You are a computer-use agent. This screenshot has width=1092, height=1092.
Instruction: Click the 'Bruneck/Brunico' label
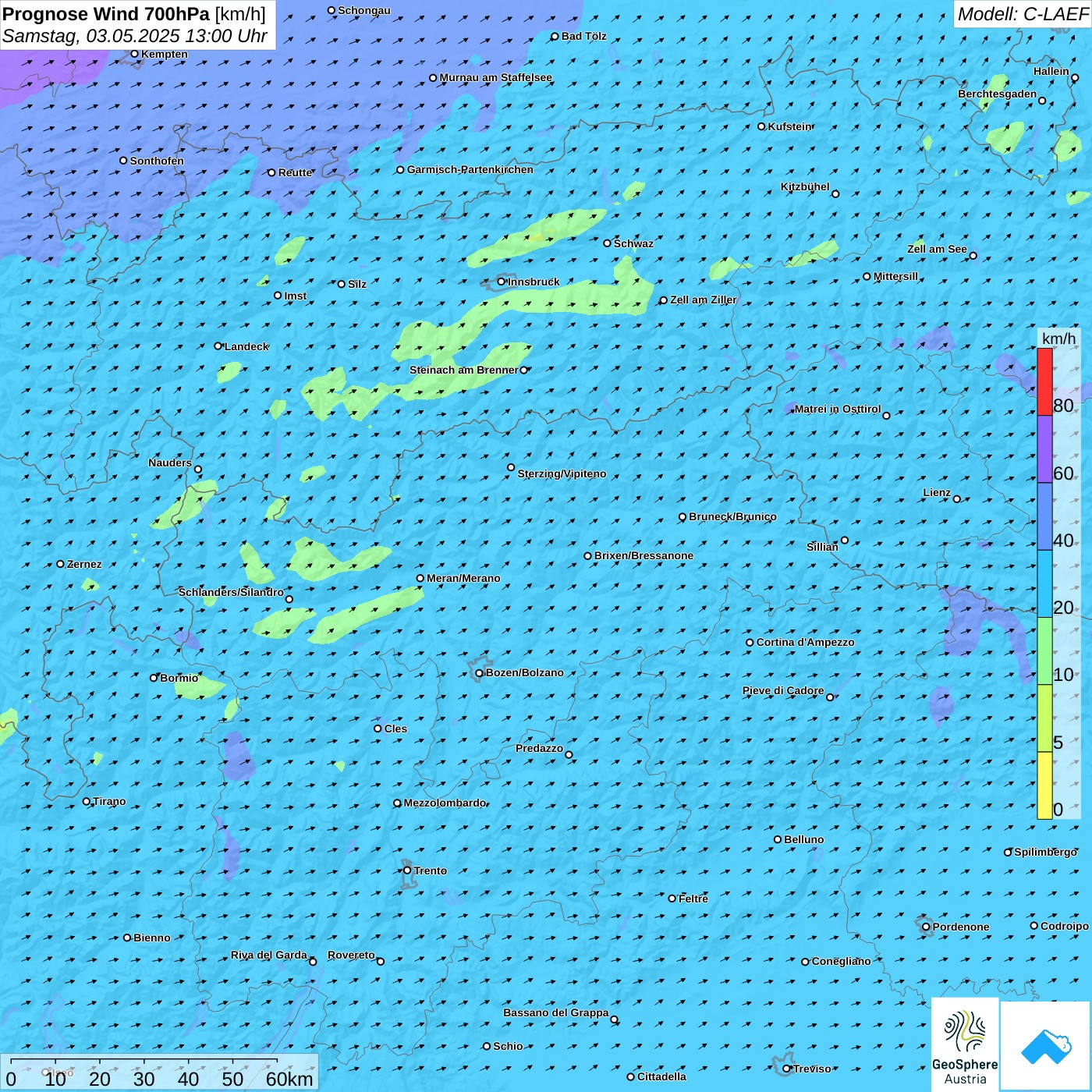point(732,516)
